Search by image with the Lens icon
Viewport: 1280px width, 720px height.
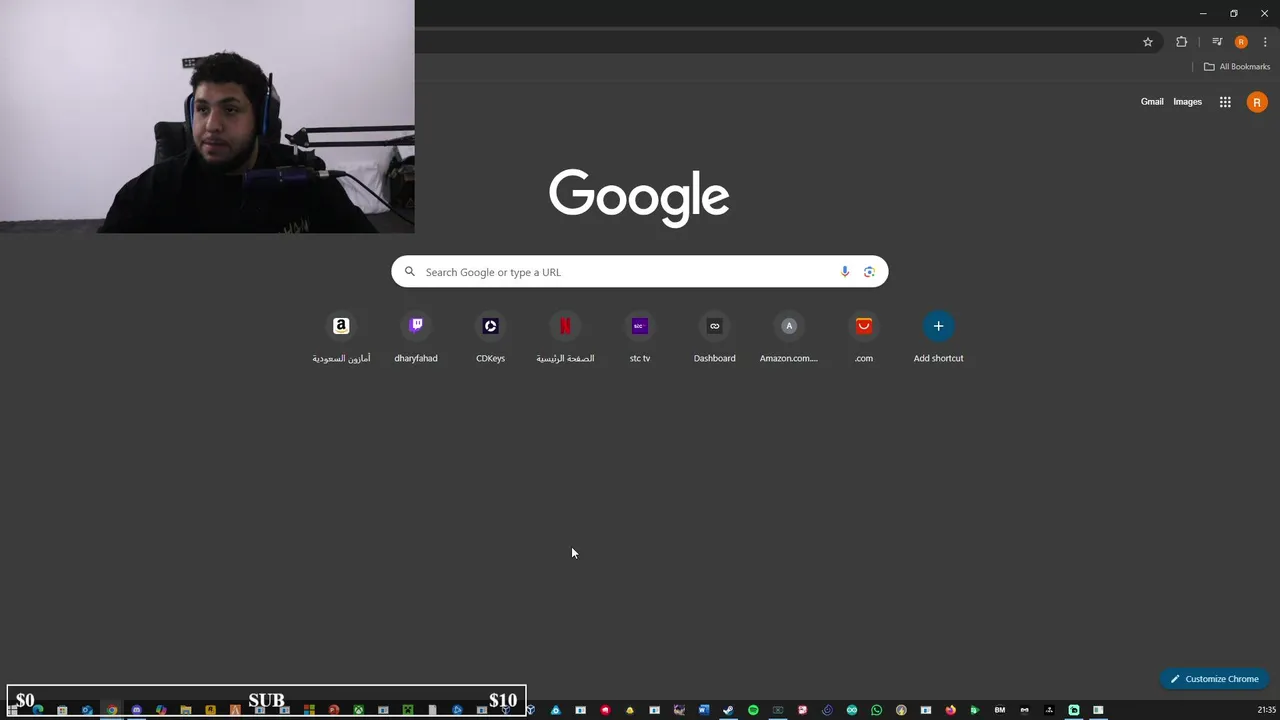click(x=869, y=272)
